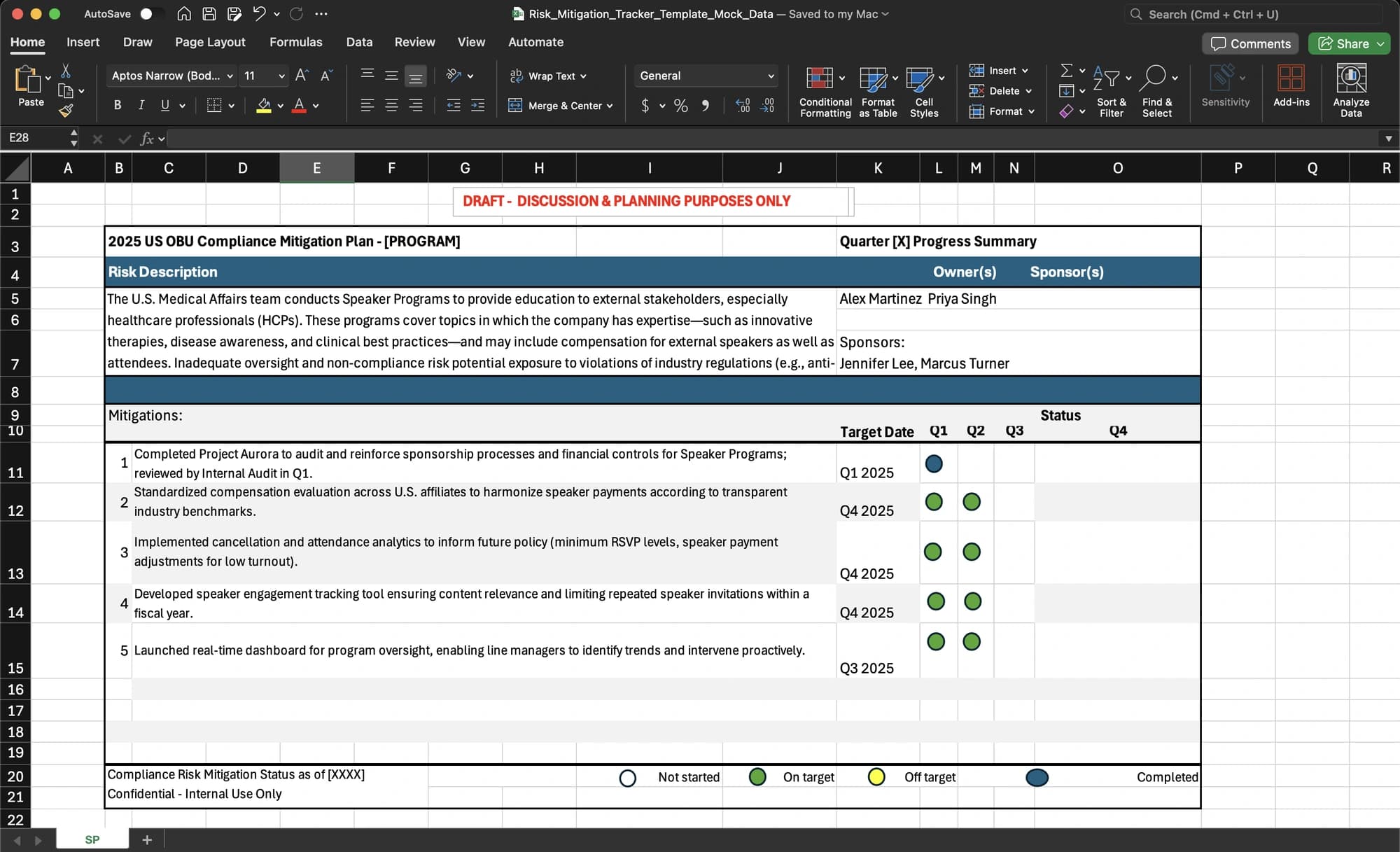Click Increase Decimal icon
Screen dimensions: 1400x852
click(743, 105)
